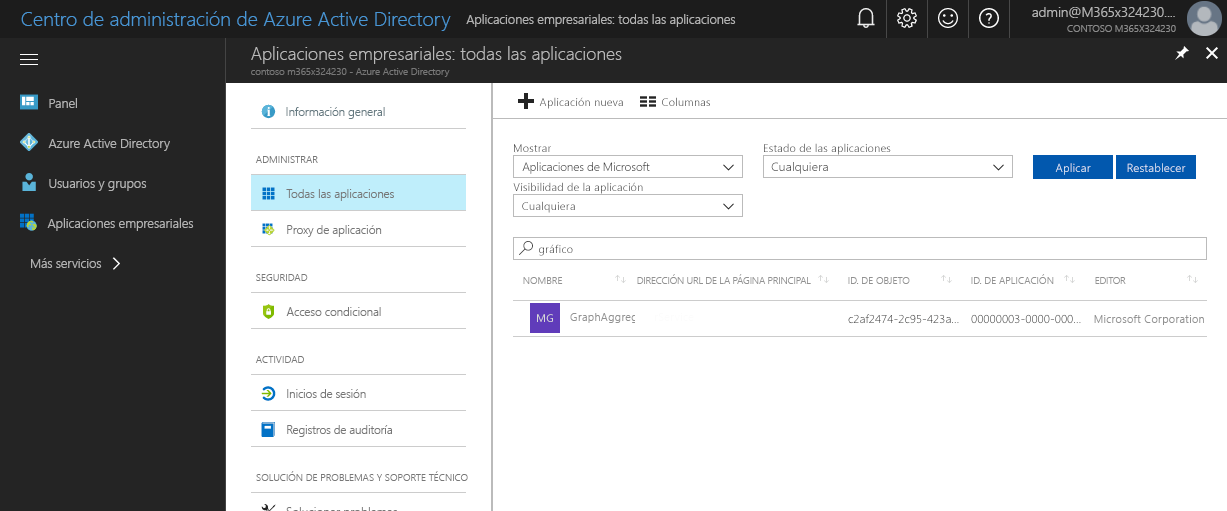Open the settings gear icon
Viewport: 1227px width, 511px height.
click(907, 18)
